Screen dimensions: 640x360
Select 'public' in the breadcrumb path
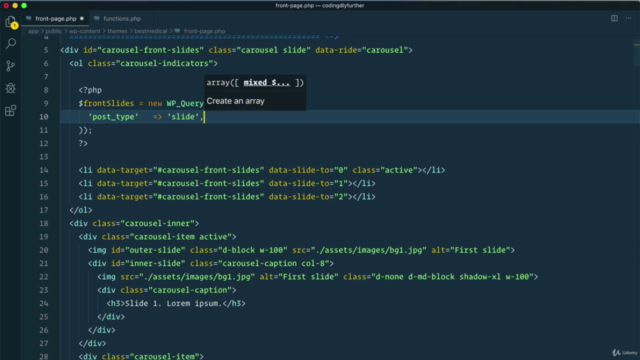(x=53, y=31)
